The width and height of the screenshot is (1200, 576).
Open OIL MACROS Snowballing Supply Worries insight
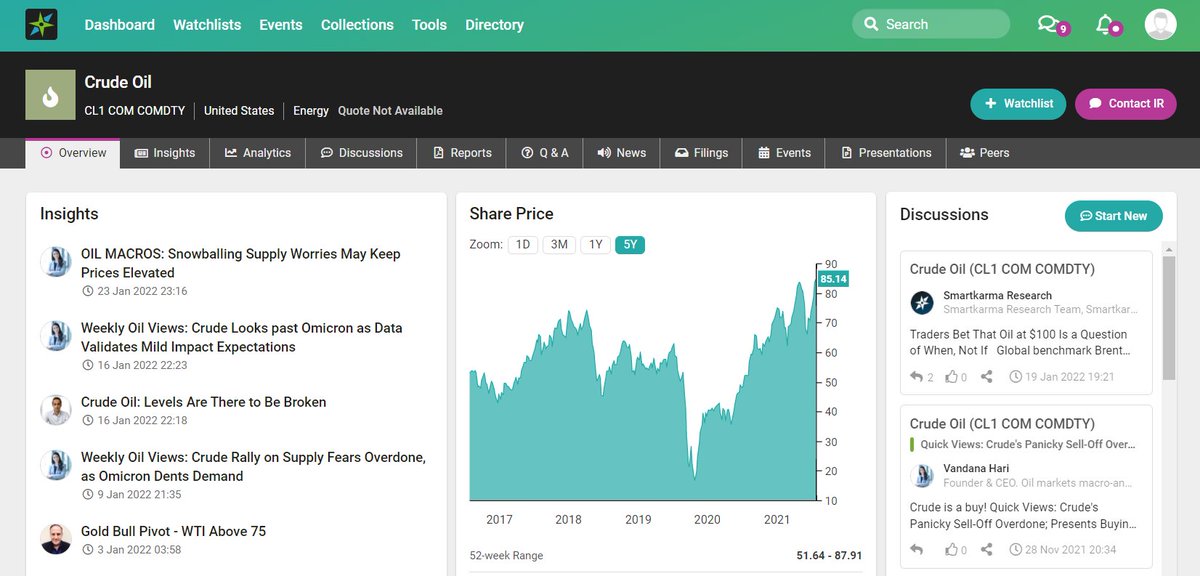(241, 263)
